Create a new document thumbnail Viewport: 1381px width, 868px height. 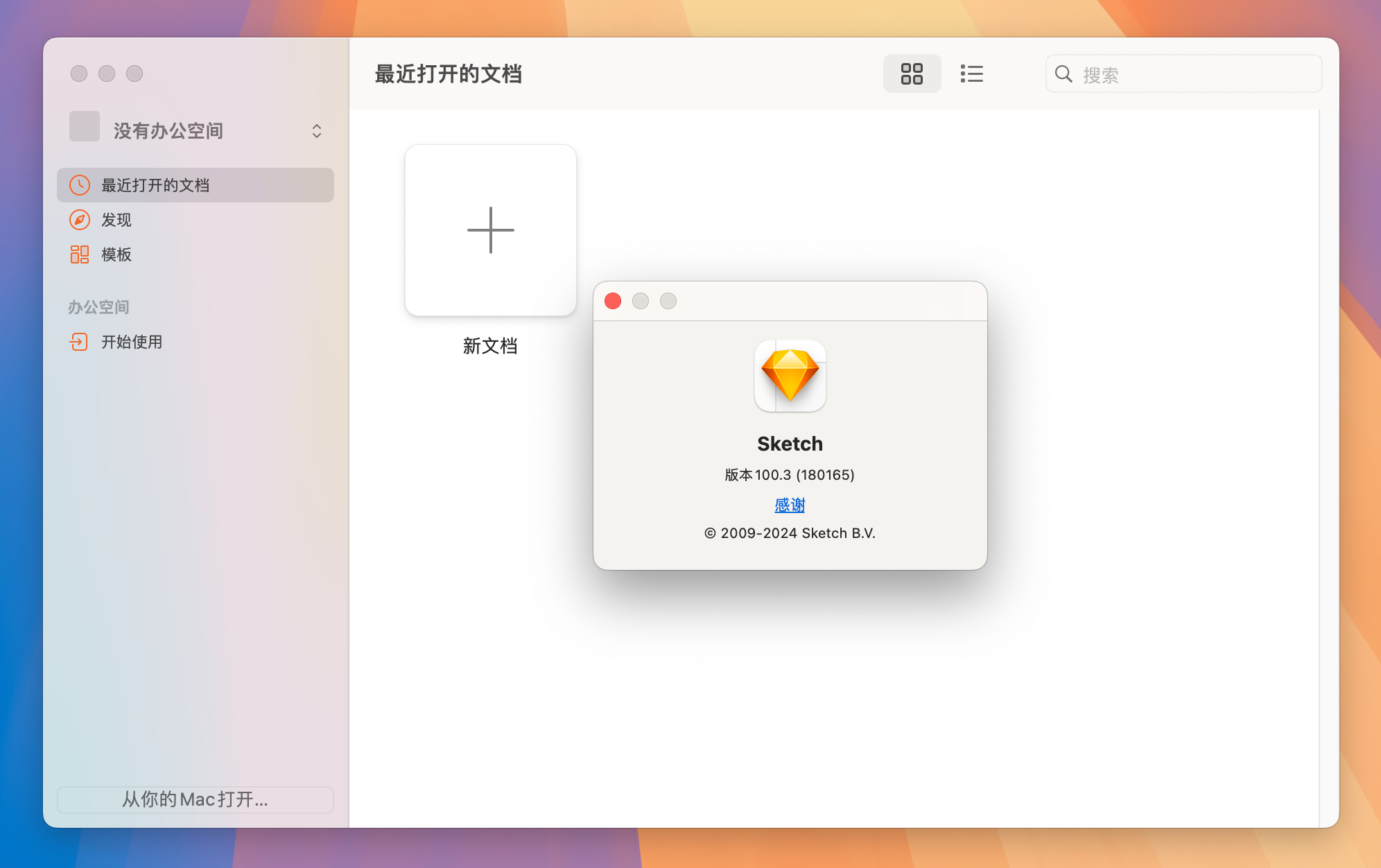(x=491, y=230)
